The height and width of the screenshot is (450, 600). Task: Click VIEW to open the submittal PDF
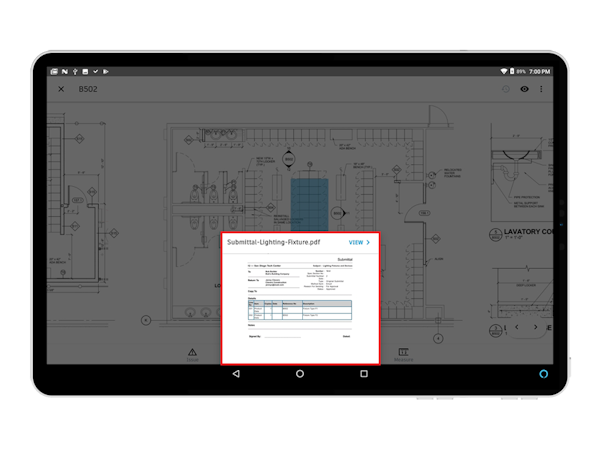355,242
